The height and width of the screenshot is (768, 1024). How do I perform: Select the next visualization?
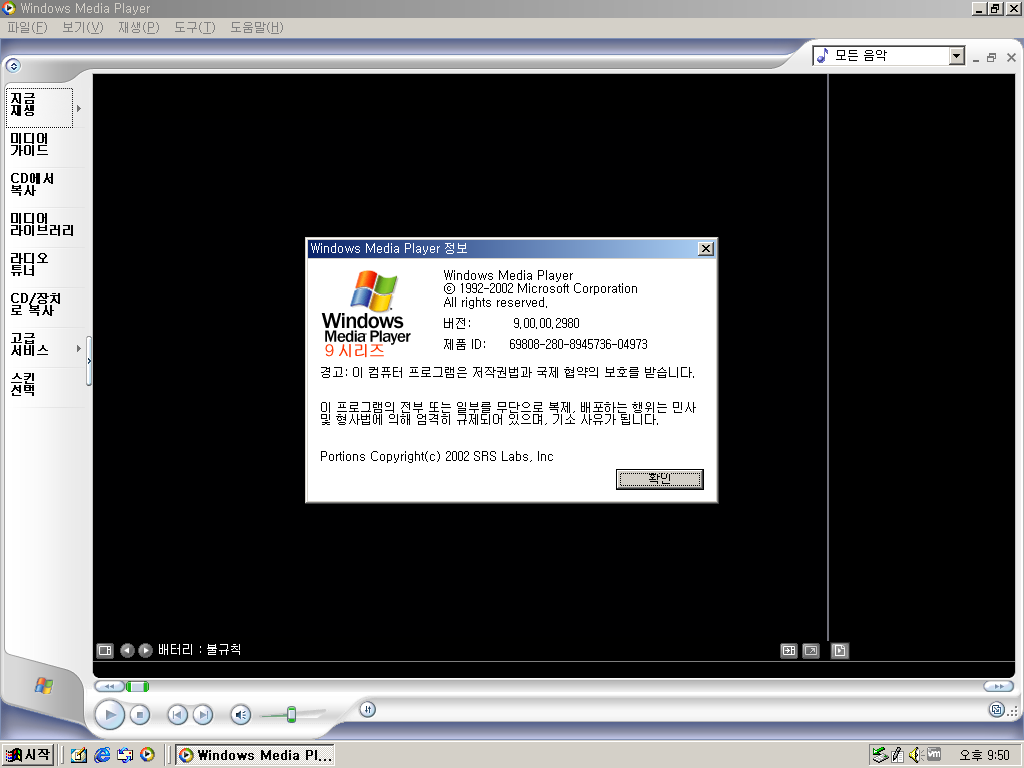145,650
